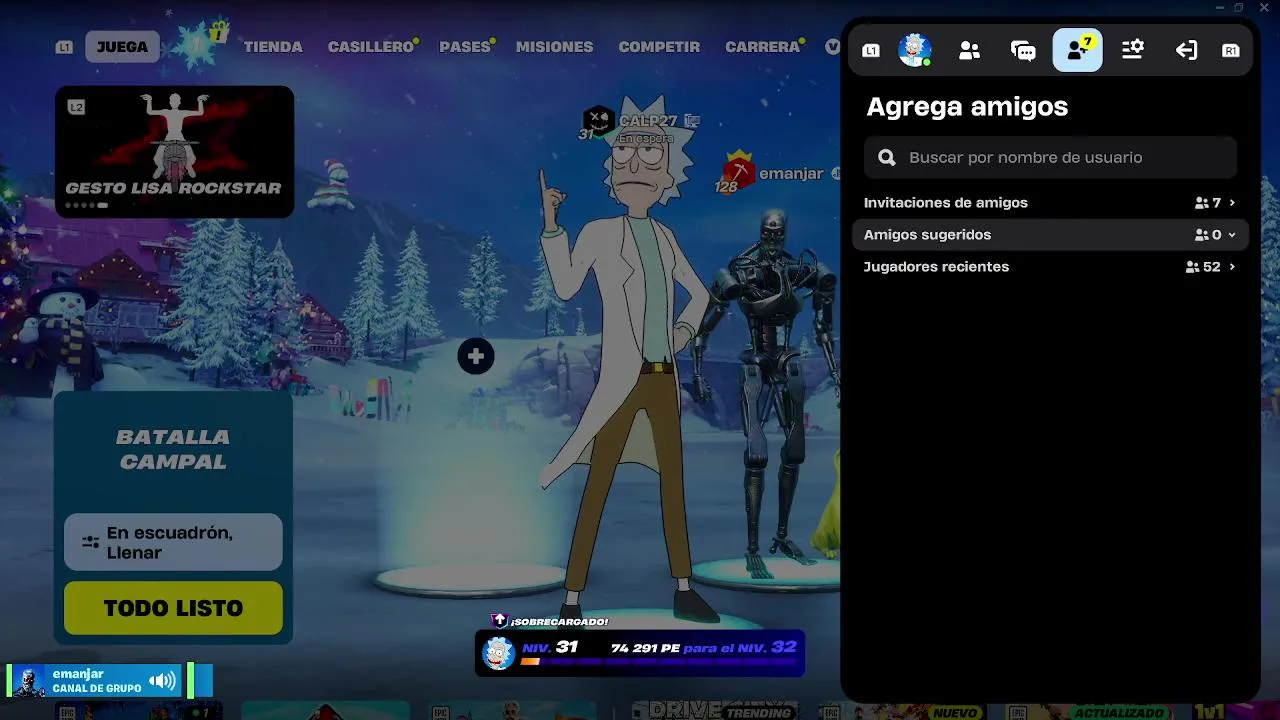1280x720 pixels.
Task: Open En escuadrón, Llenar mode options
Action: coord(173,542)
